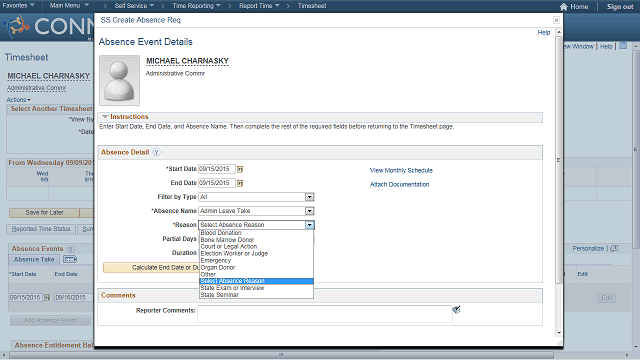
Task: Click the Help link in the Timesheet page header
Action: (x=606, y=46)
